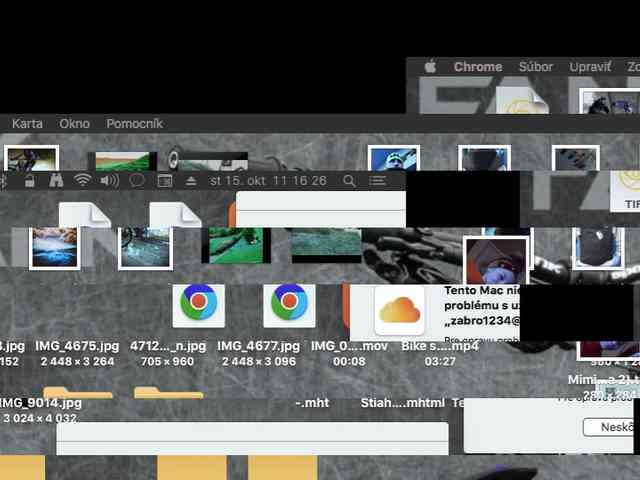Viewport: 640px width, 480px height.
Task: Click the lock icon in menu bar
Action: (30, 181)
